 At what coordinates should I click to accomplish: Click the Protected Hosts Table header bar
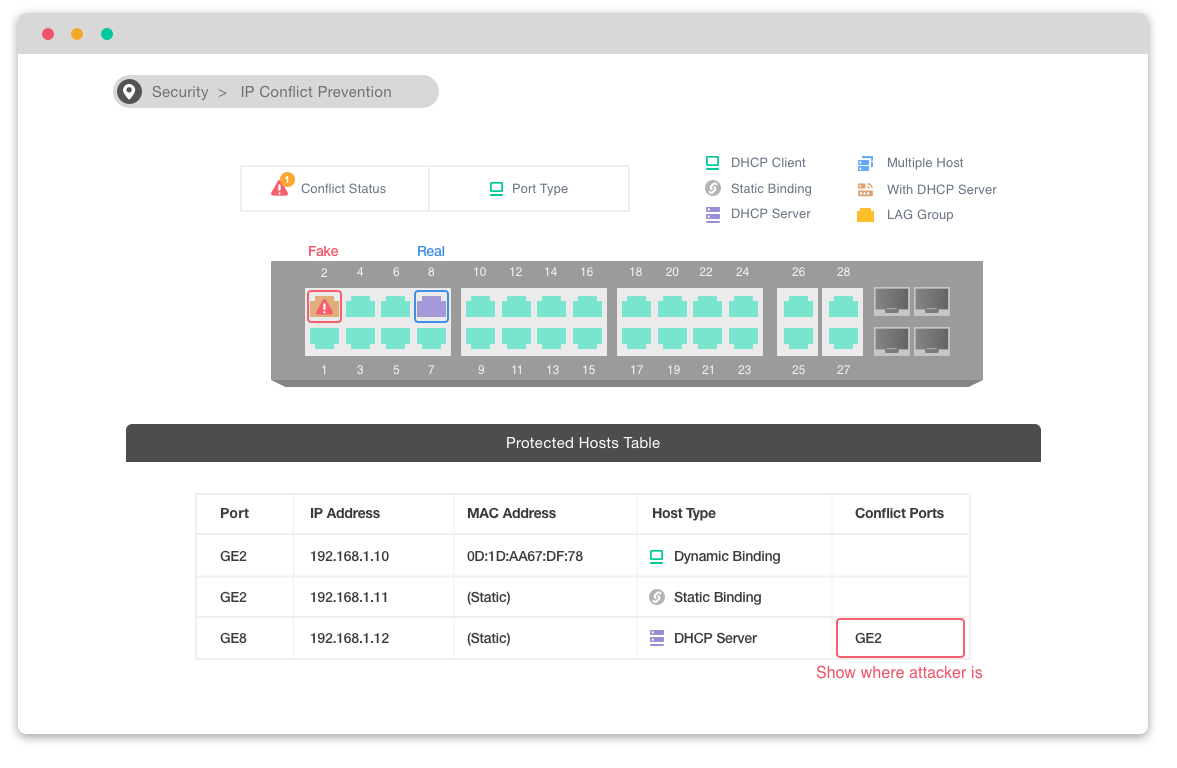pyautogui.click(x=583, y=443)
